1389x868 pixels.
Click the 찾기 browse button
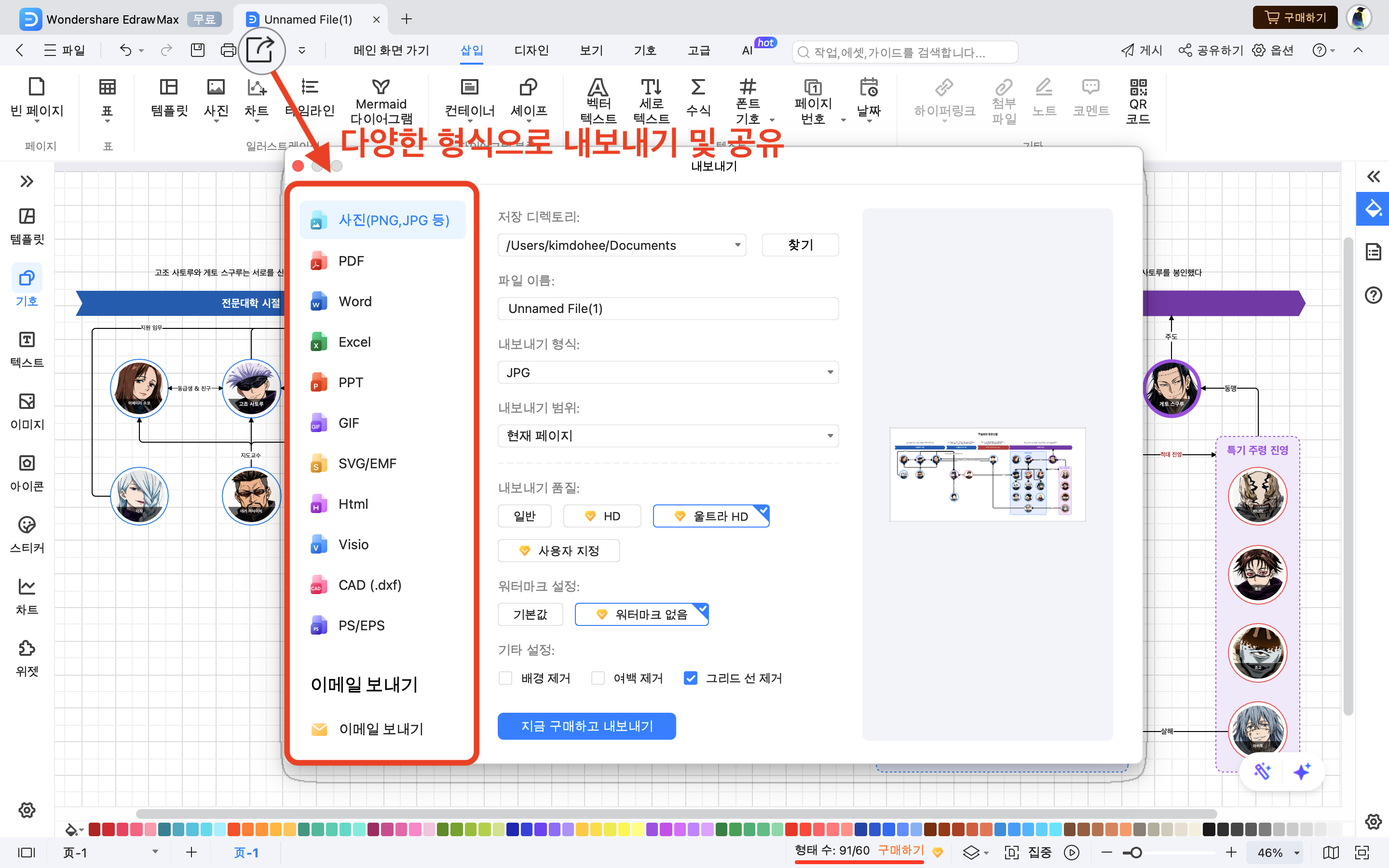pyautogui.click(x=800, y=245)
